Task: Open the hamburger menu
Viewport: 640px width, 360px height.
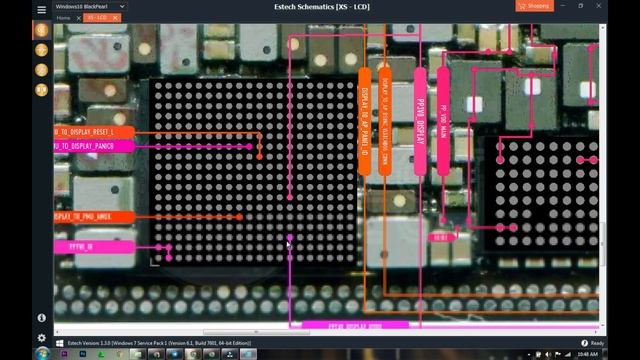Action: click(x=42, y=9)
